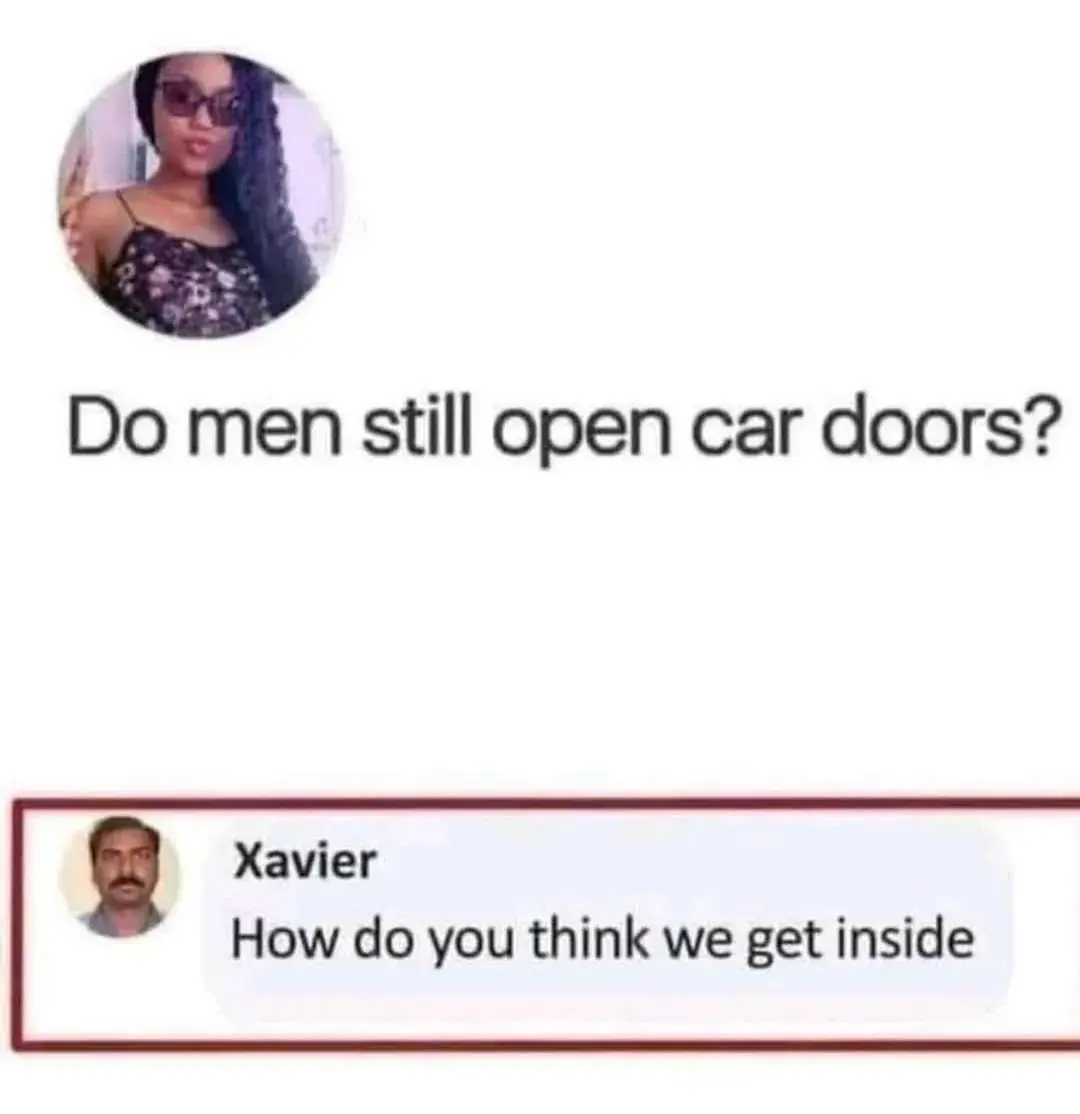The width and height of the screenshot is (1080, 1114).
Task: Open Xavier's profile via his name
Action: pos(305,861)
